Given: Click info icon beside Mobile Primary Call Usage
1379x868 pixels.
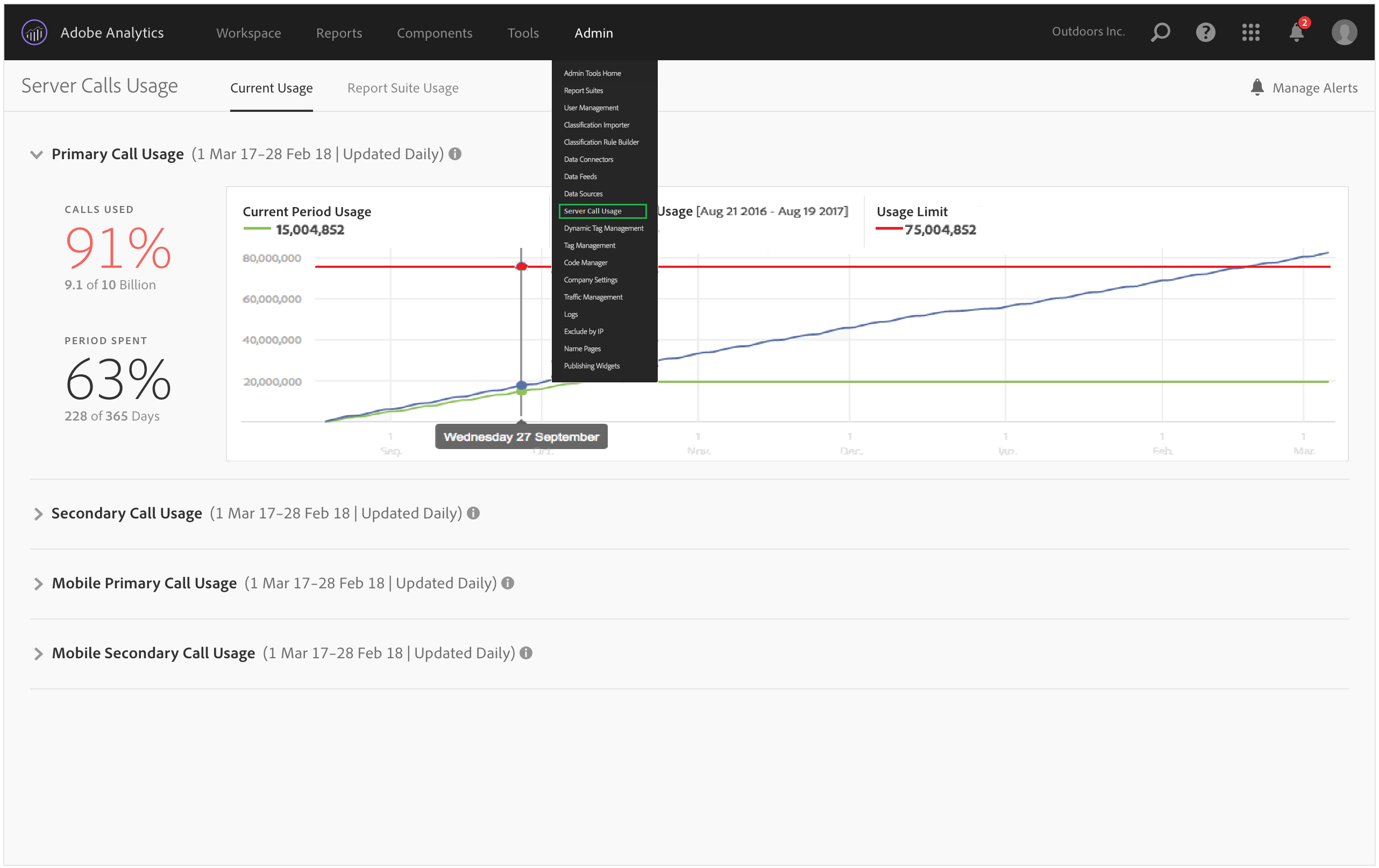Looking at the screenshot, I should pos(507,583).
